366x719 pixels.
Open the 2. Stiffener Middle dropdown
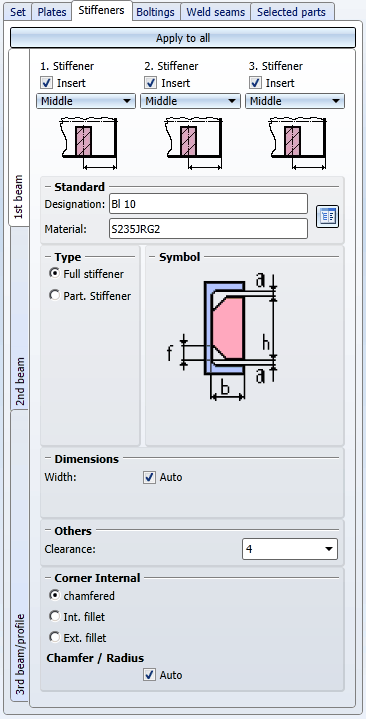(x=190, y=101)
